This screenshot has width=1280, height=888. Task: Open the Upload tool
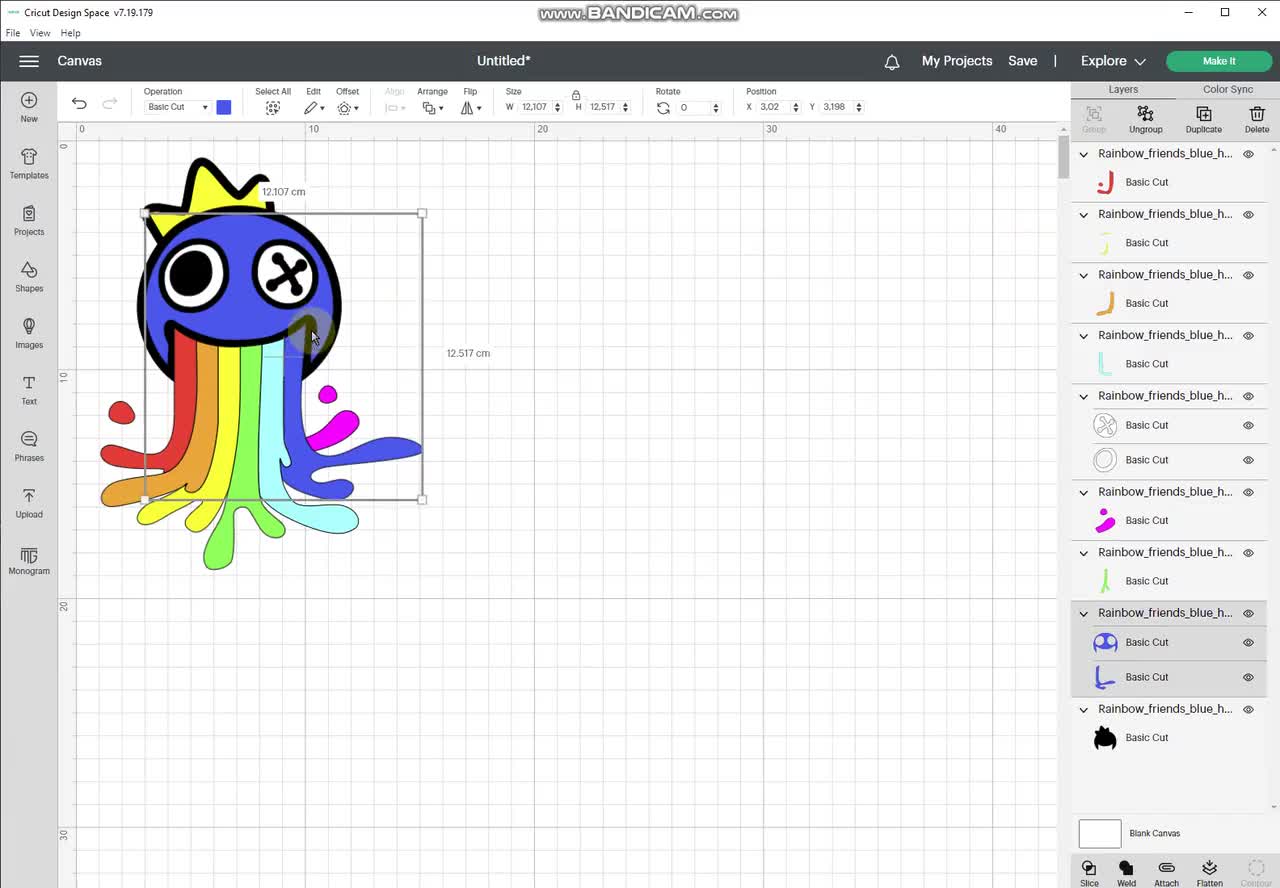tap(29, 503)
